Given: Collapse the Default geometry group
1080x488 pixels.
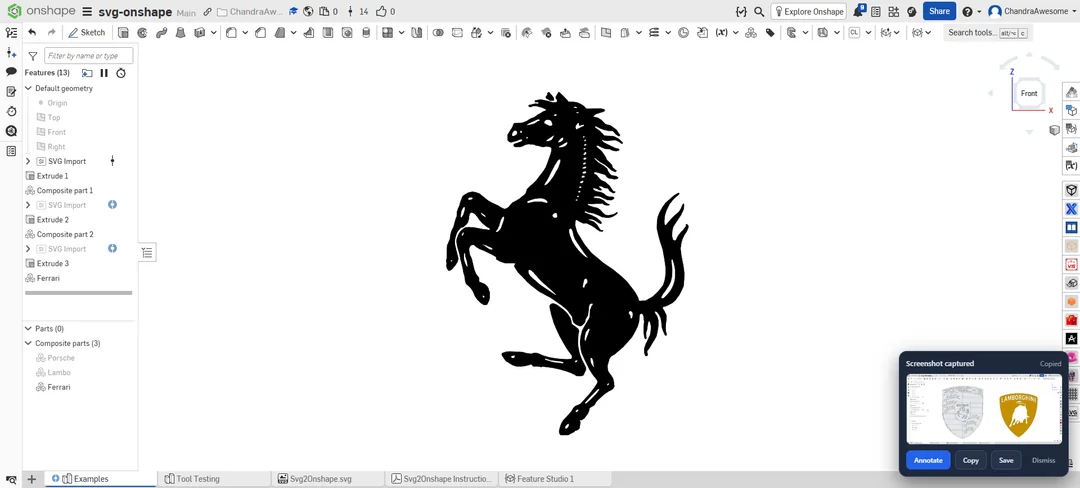Looking at the screenshot, I should tap(29, 88).
